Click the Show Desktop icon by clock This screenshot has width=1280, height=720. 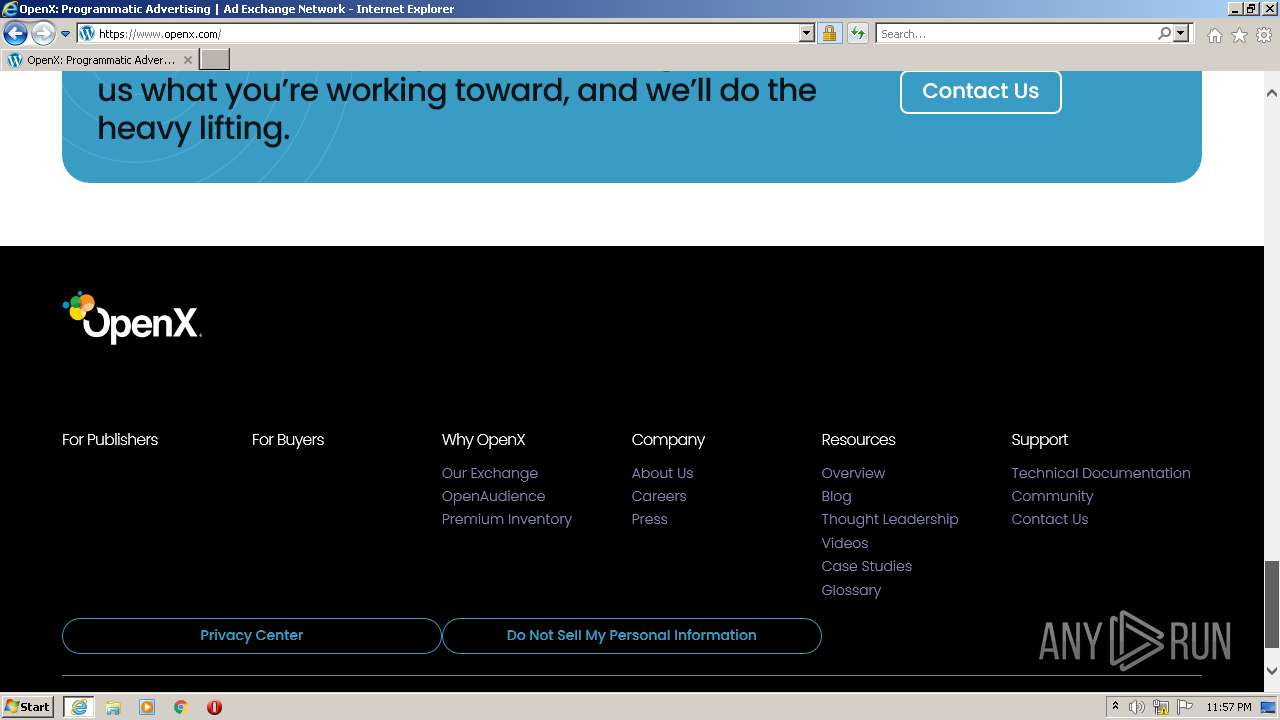pyautogui.click(x=1269, y=707)
